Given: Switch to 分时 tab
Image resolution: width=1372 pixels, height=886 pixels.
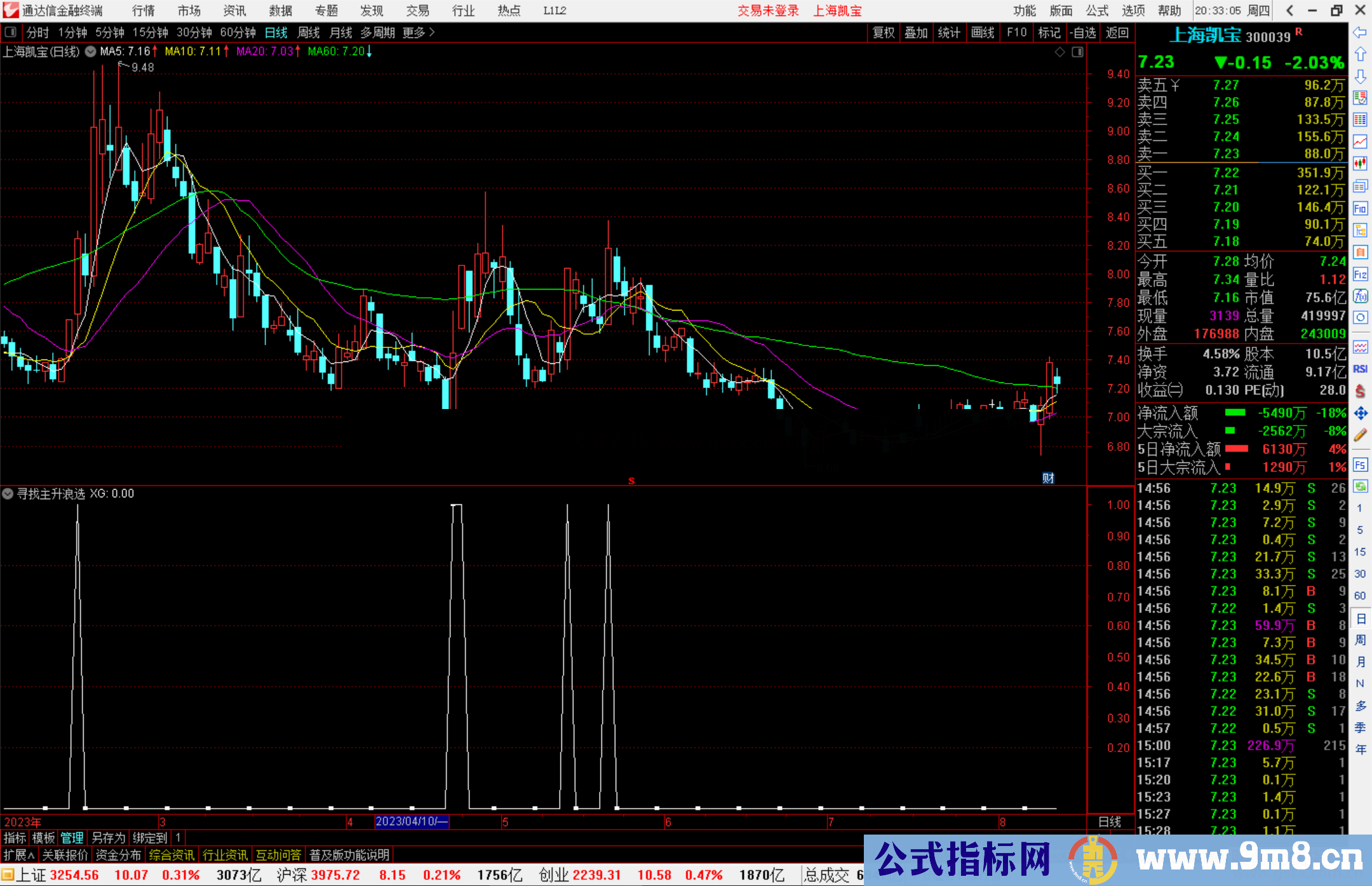Looking at the screenshot, I should pyautogui.click(x=37, y=32).
